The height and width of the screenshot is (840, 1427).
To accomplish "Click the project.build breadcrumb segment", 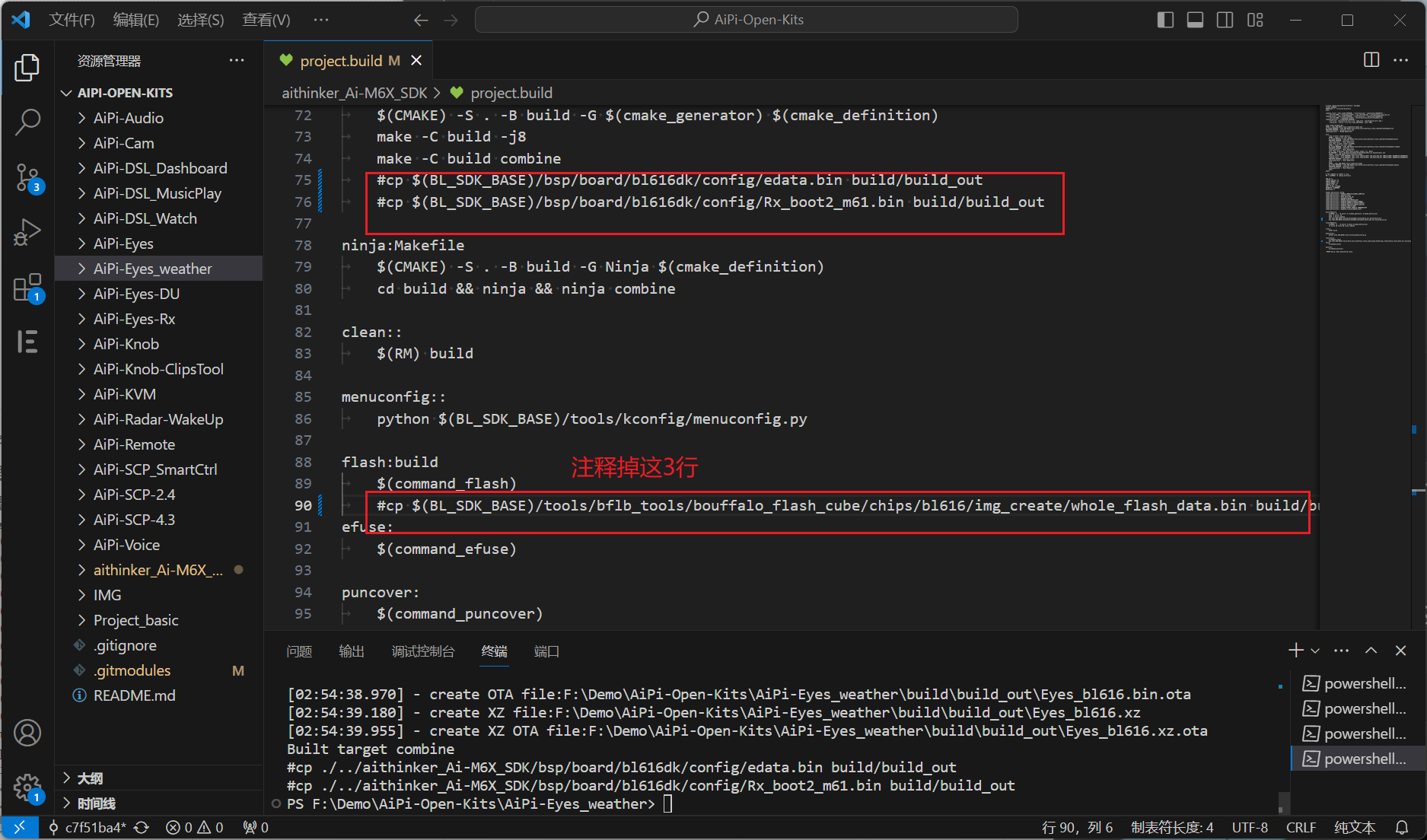I will point(511,93).
